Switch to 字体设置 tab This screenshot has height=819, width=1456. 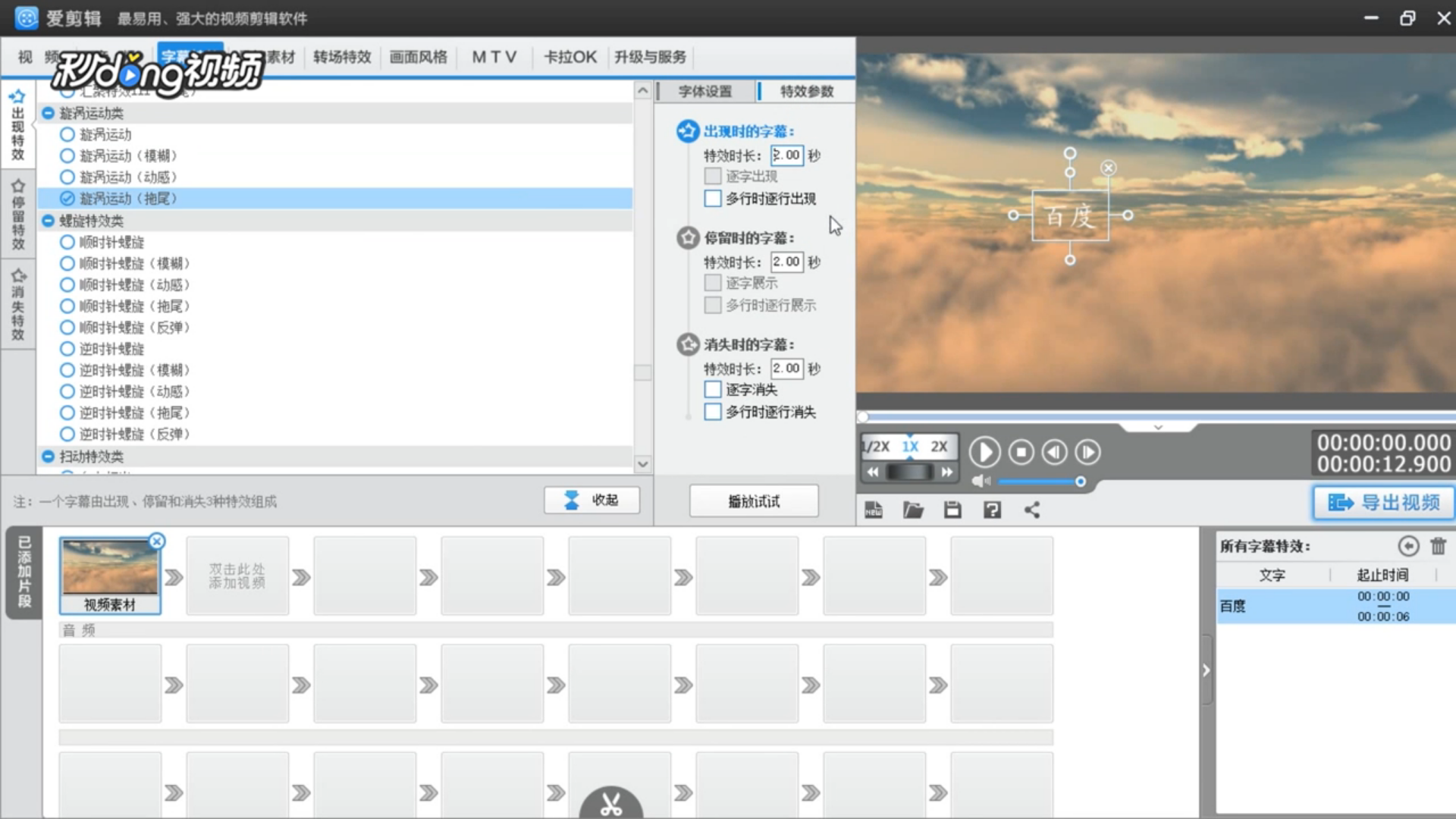pyautogui.click(x=705, y=91)
